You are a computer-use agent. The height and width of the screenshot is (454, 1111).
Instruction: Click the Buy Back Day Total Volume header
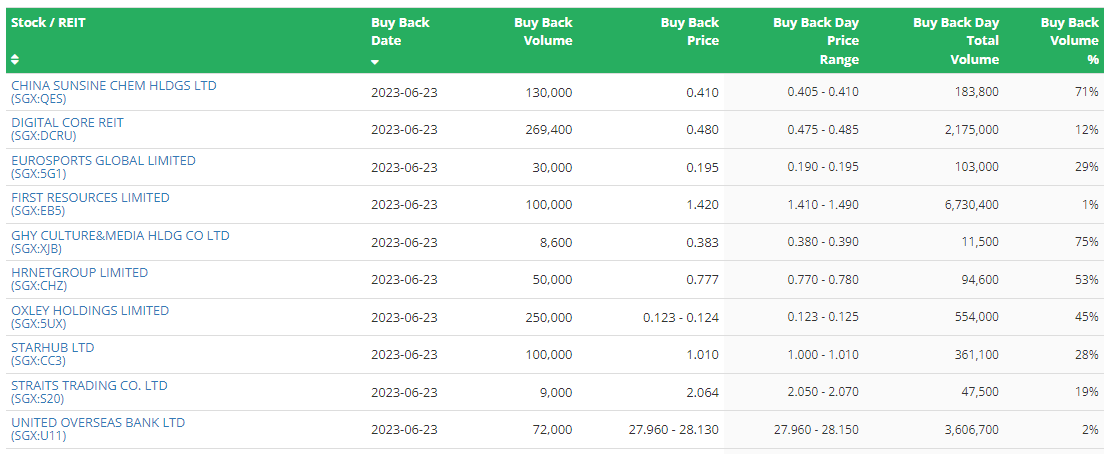point(956,41)
